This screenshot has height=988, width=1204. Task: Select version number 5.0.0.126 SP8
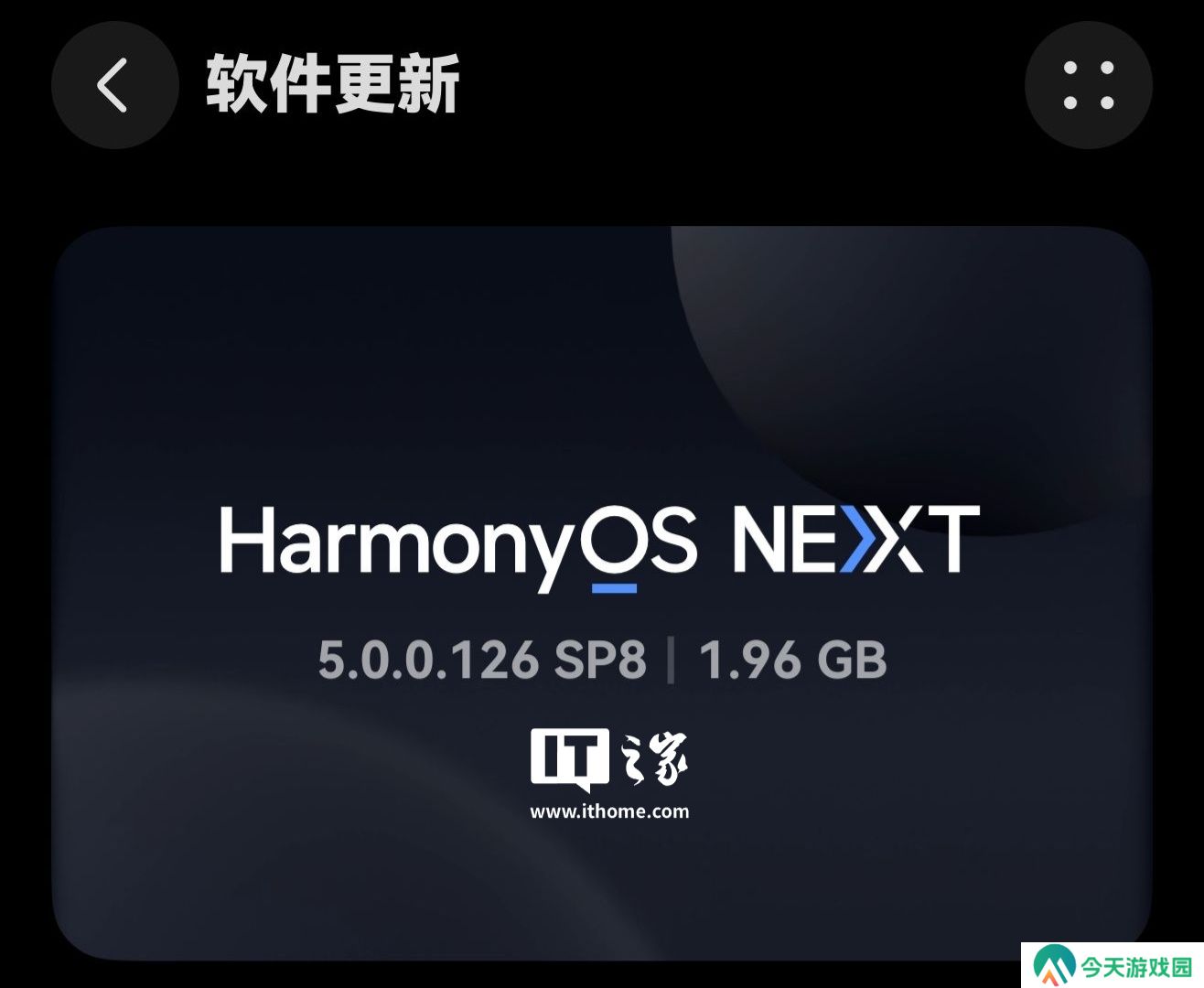pos(482,660)
